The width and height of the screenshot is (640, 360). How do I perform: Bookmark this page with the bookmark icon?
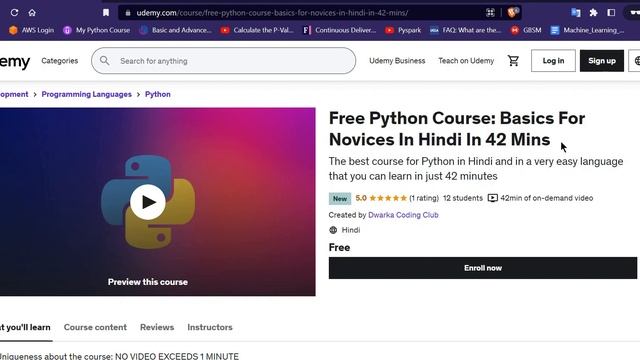pos(106,13)
